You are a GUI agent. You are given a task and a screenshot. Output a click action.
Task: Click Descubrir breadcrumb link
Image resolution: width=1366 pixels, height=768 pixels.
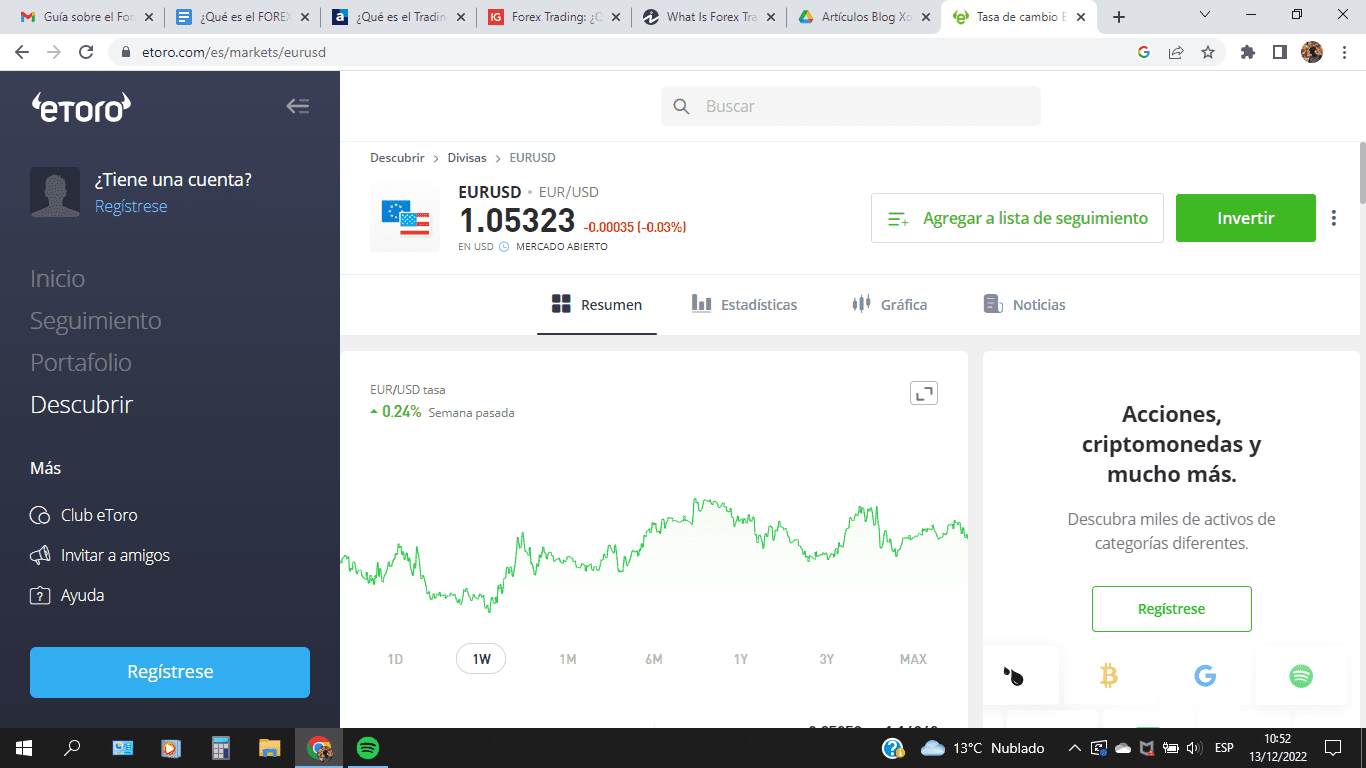[397, 158]
